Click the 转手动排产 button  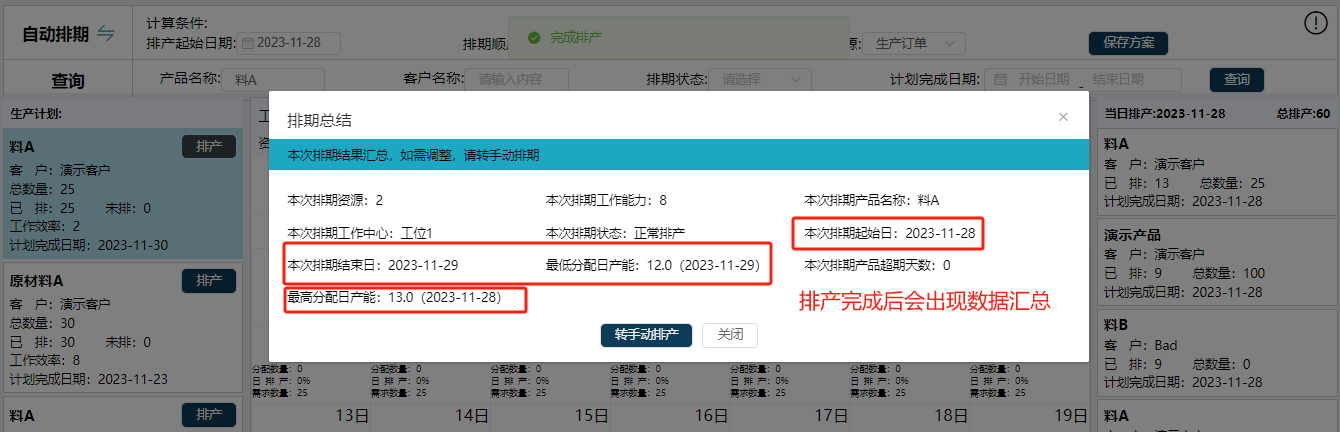click(646, 335)
